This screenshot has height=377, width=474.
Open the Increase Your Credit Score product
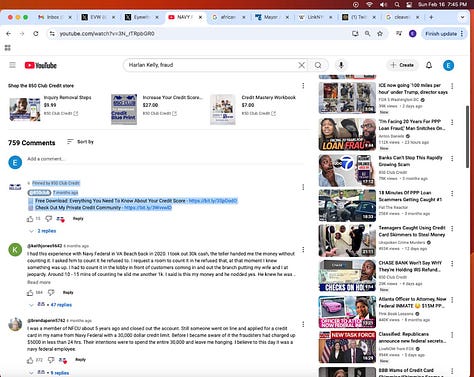click(157, 109)
